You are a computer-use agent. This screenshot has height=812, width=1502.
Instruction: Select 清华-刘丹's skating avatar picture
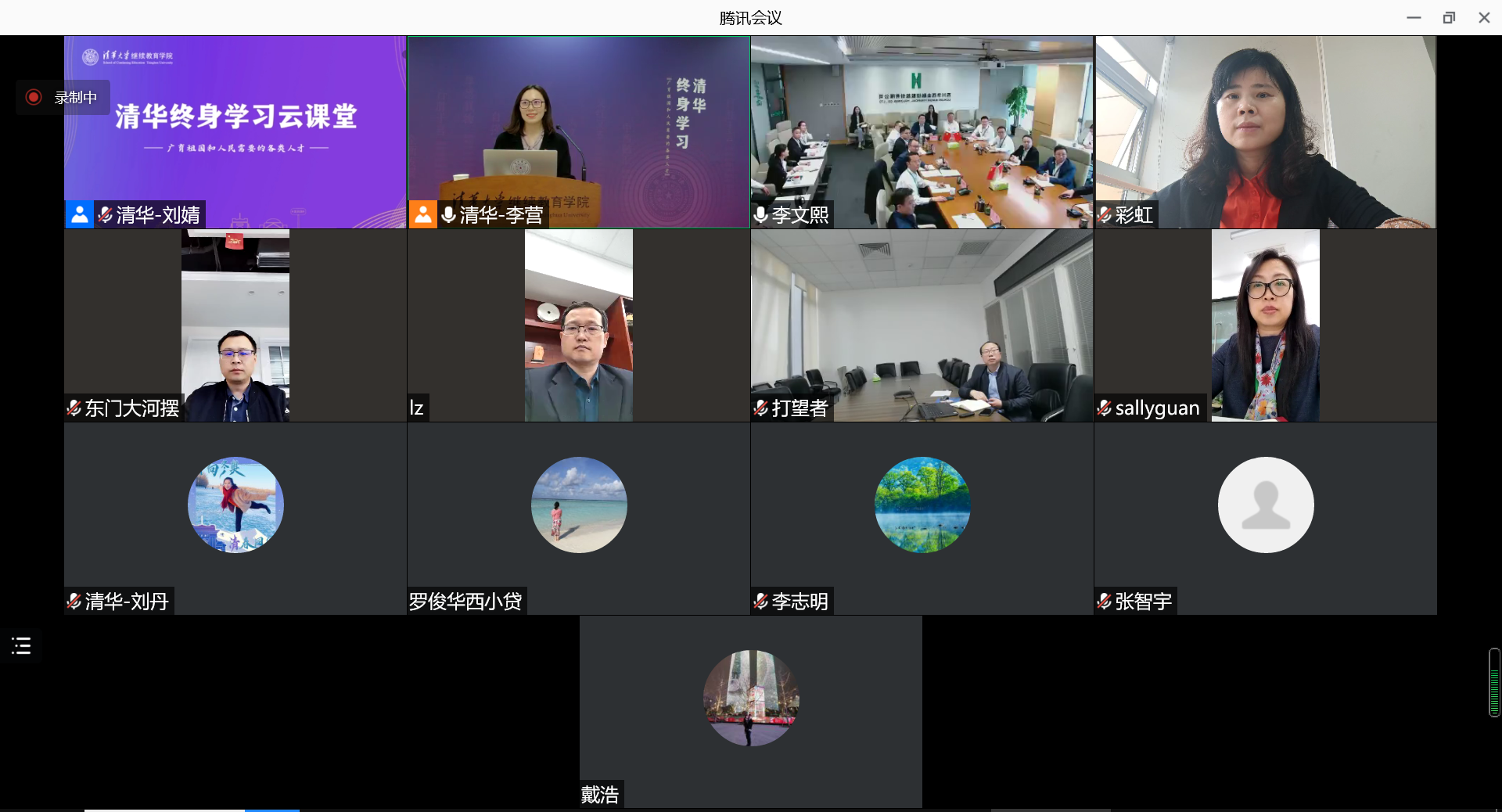tap(235, 505)
